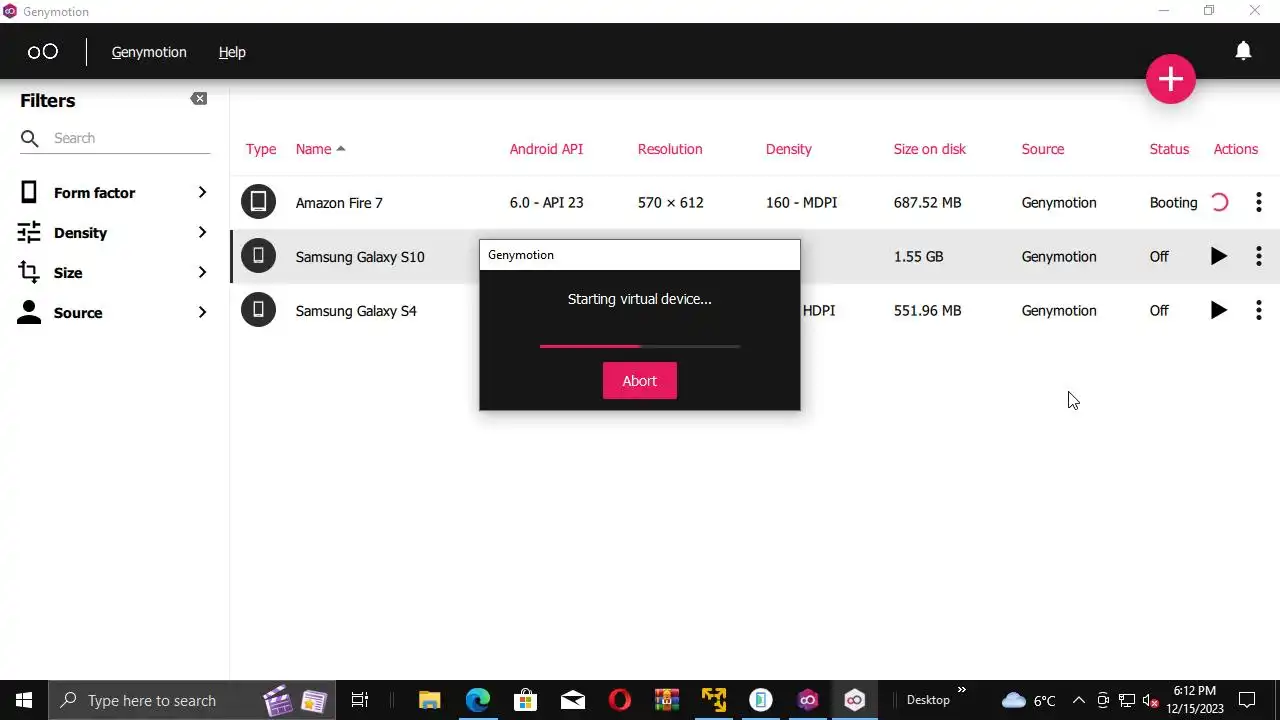Open actions menu for Samsung Galaxy S4
1280x720 pixels.
tap(1258, 310)
